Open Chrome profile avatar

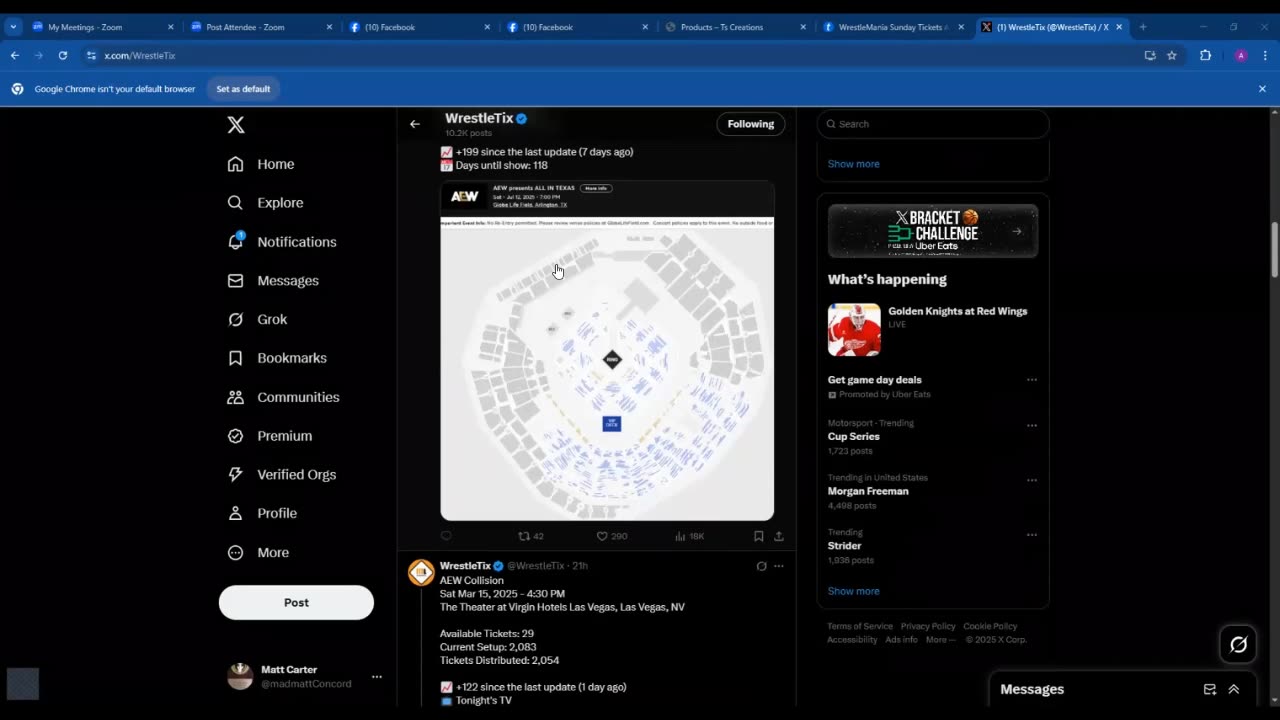1241,56
